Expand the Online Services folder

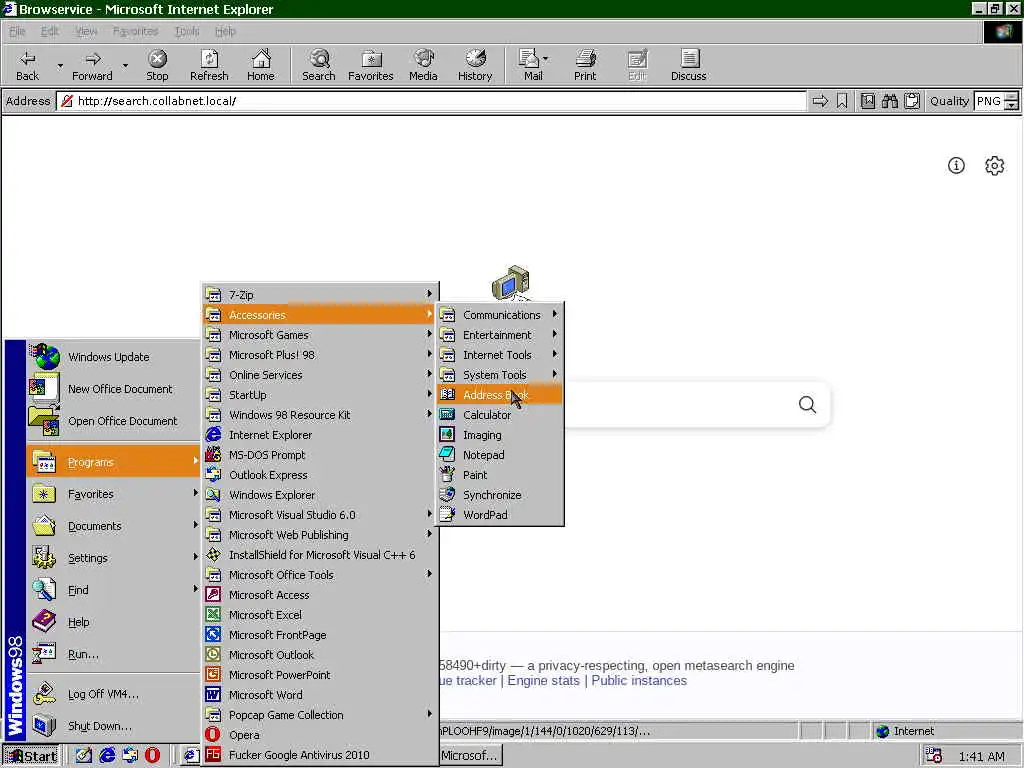coord(319,375)
